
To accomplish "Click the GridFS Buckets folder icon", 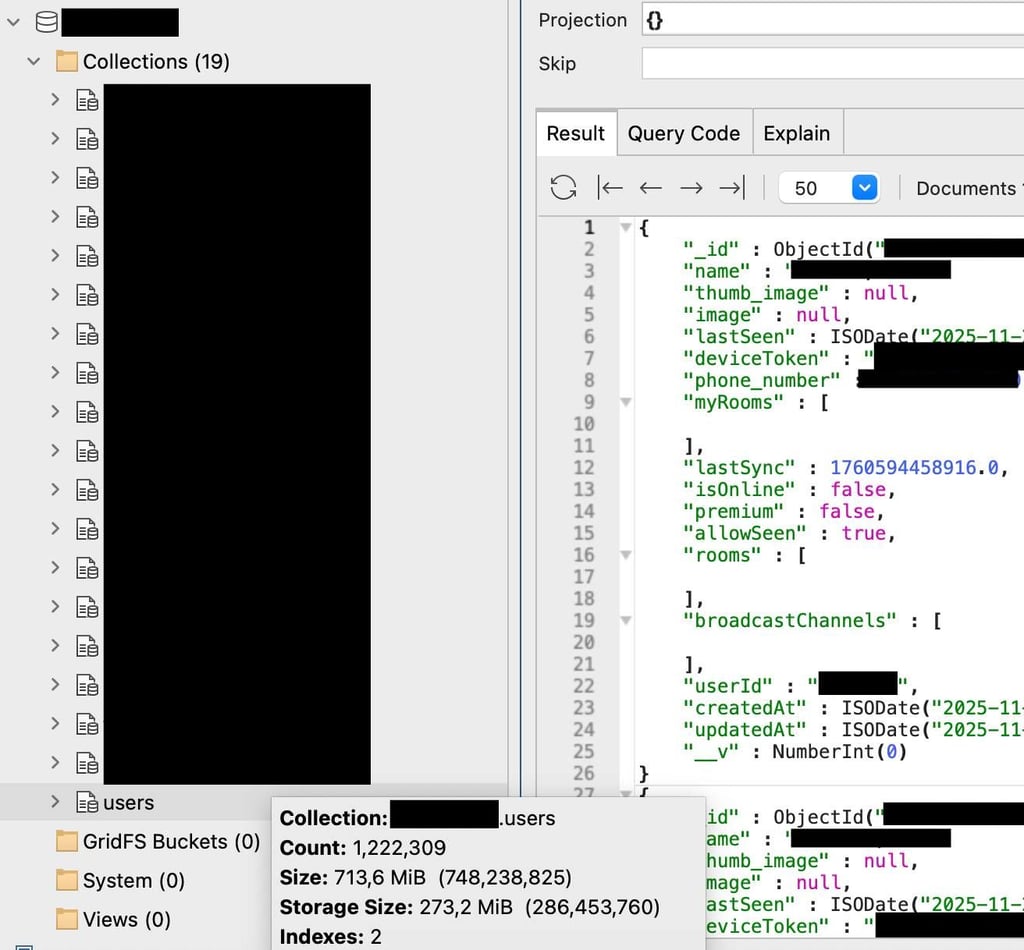I will coord(67,841).
